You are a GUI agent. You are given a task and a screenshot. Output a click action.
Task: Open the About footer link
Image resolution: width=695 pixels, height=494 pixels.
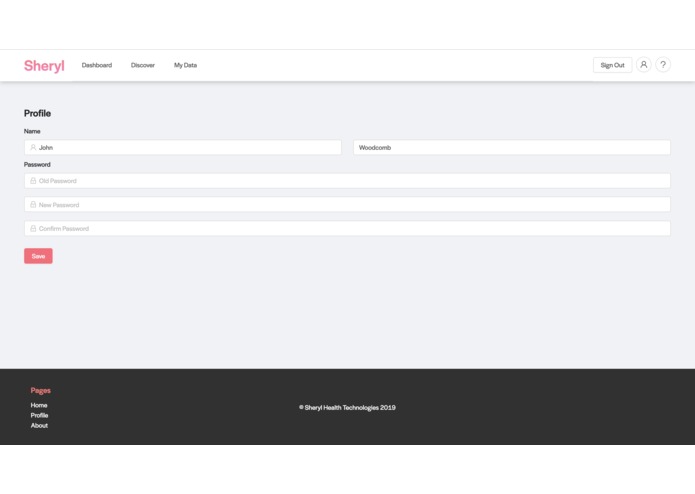[x=39, y=425]
